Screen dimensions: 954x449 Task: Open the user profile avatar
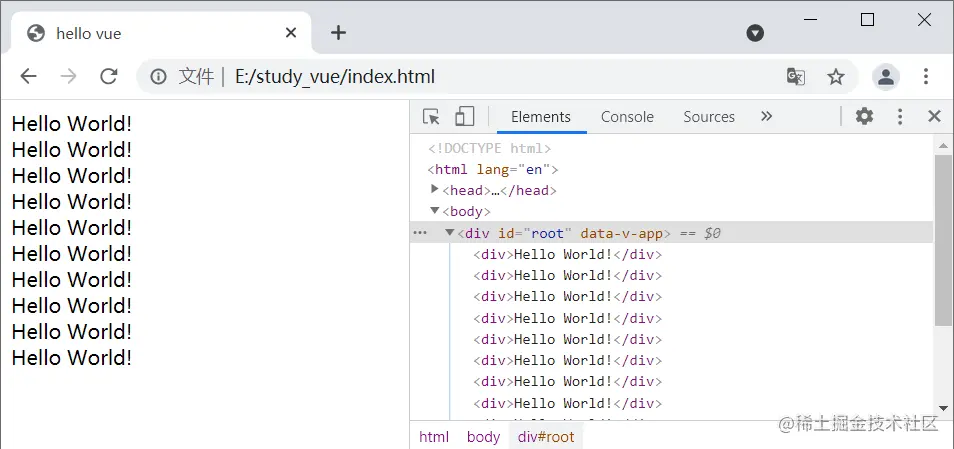click(x=886, y=77)
